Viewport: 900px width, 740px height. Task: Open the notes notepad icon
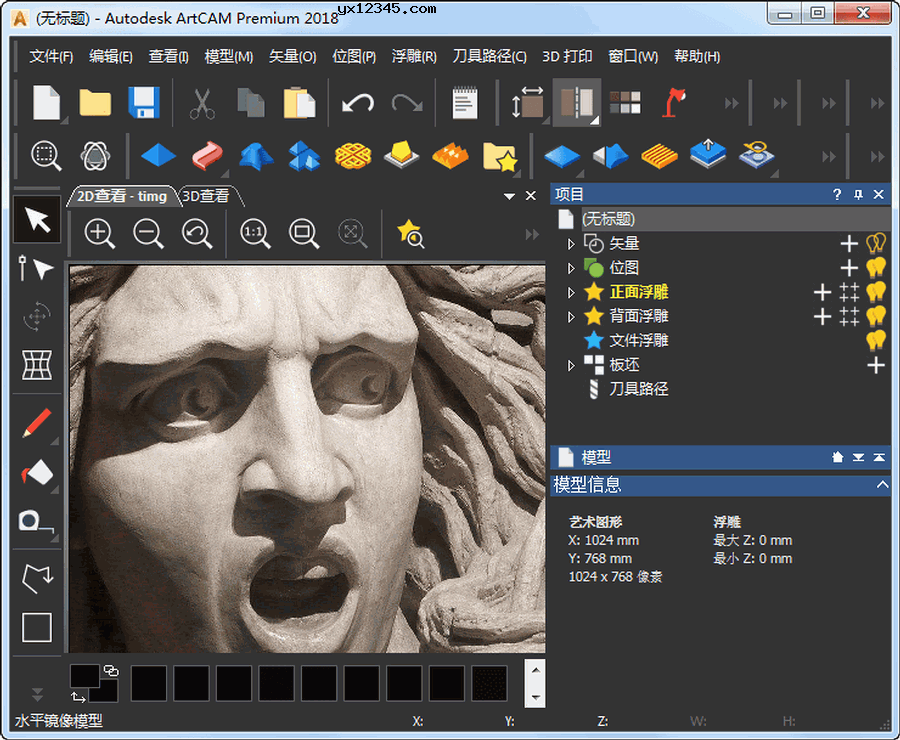(x=464, y=103)
